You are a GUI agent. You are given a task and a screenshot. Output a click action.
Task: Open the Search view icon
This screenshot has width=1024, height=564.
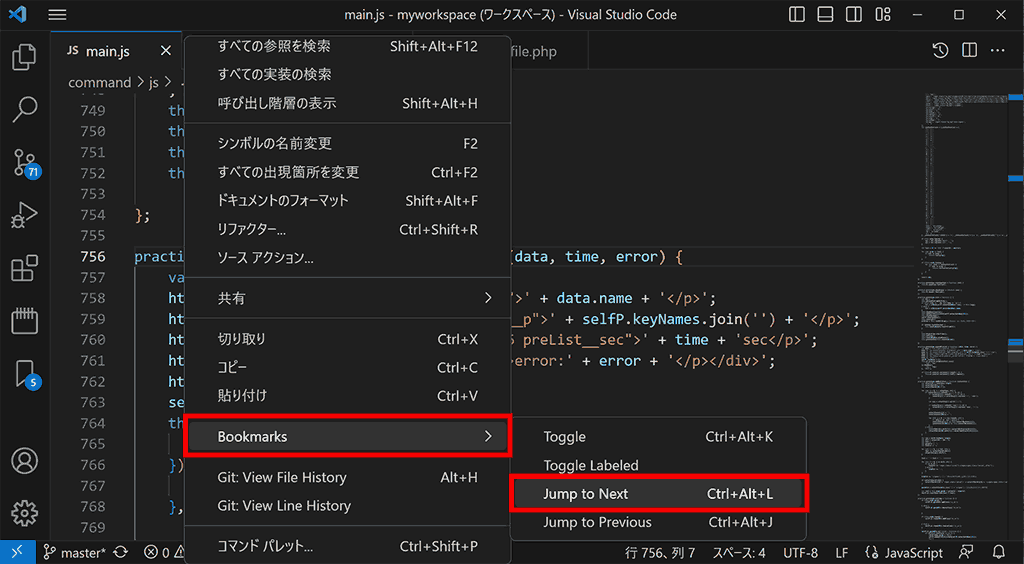[24, 110]
